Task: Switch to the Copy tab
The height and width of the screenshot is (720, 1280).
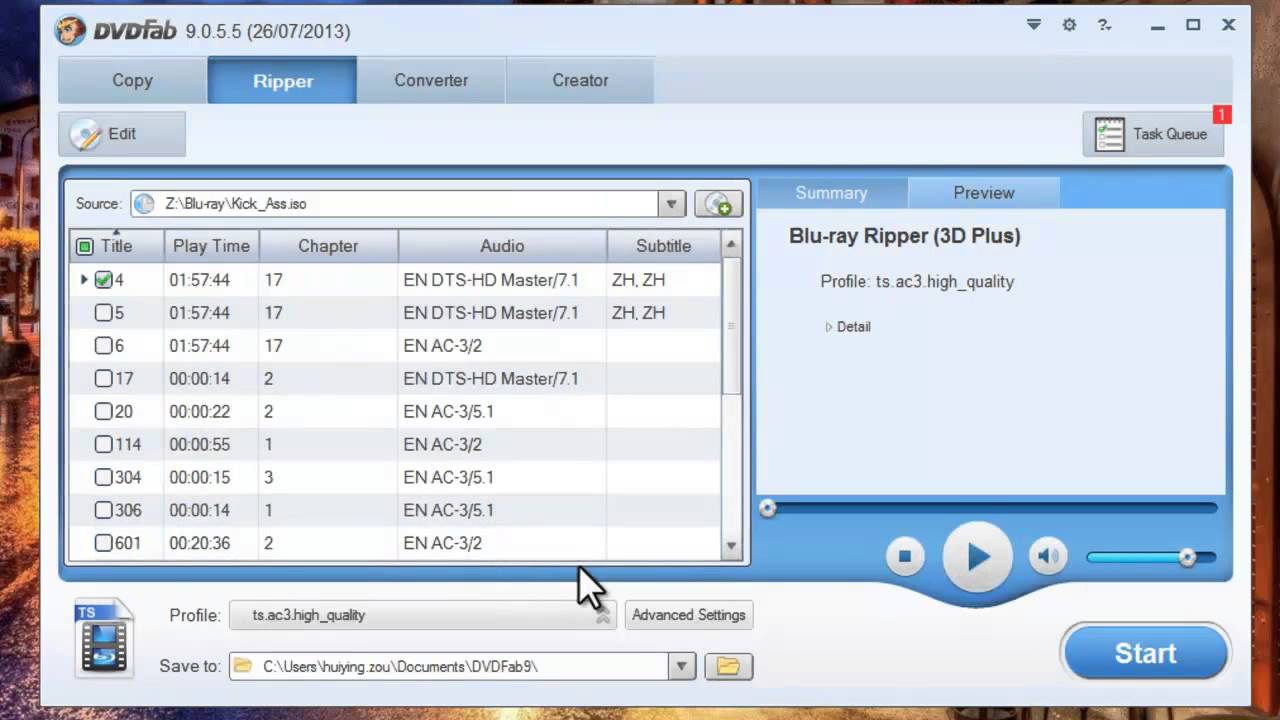Action: coord(132,80)
